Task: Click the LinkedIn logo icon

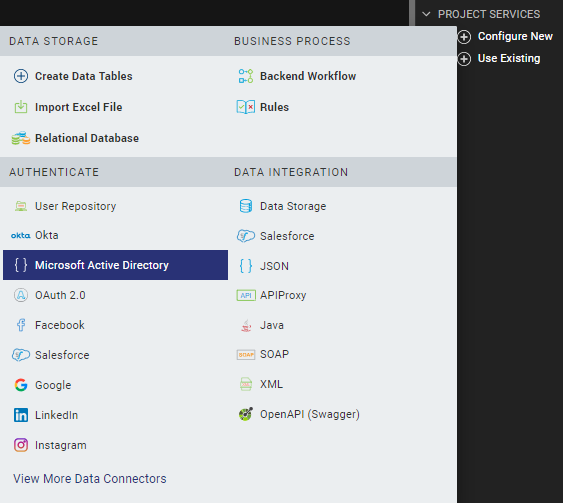Action: point(21,415)
